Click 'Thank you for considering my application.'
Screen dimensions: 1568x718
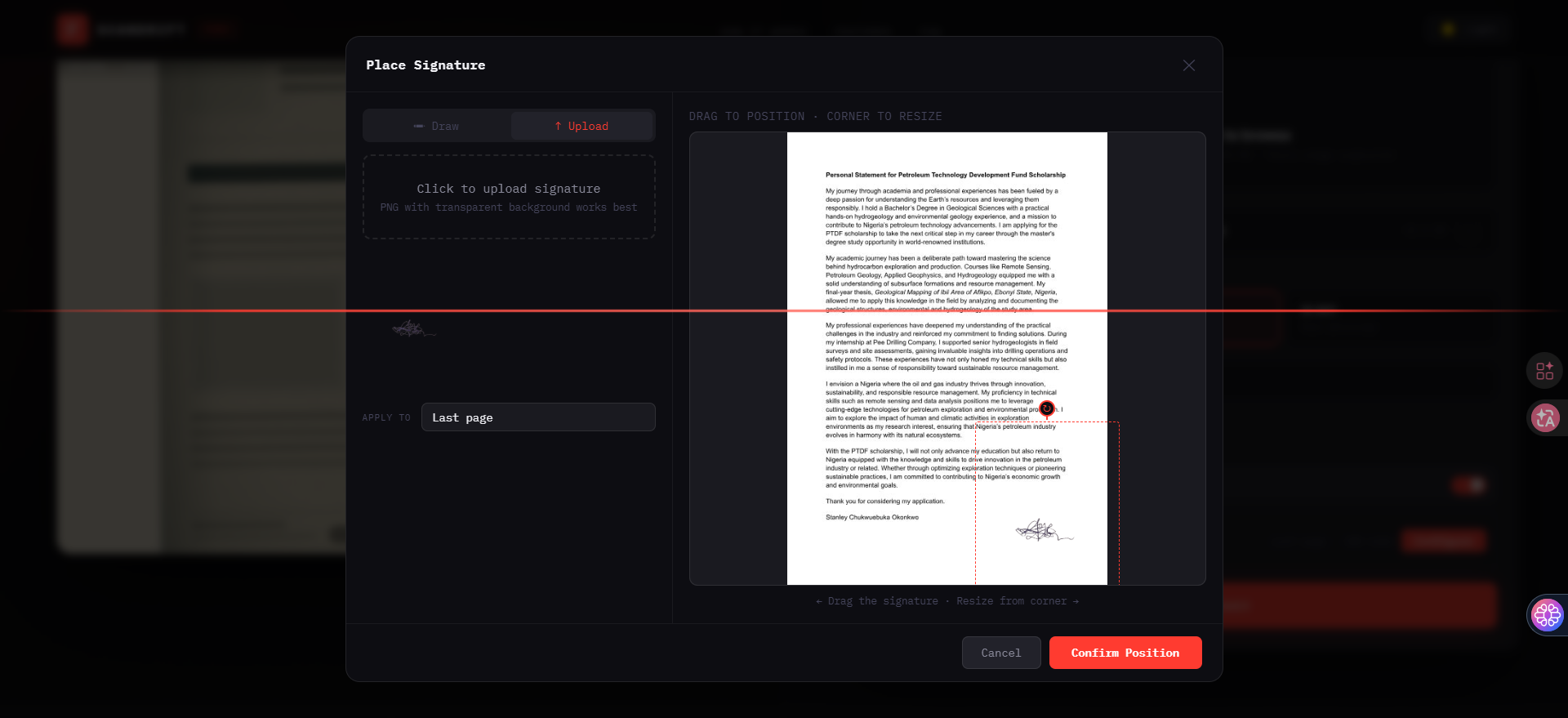tap(885, 502)
